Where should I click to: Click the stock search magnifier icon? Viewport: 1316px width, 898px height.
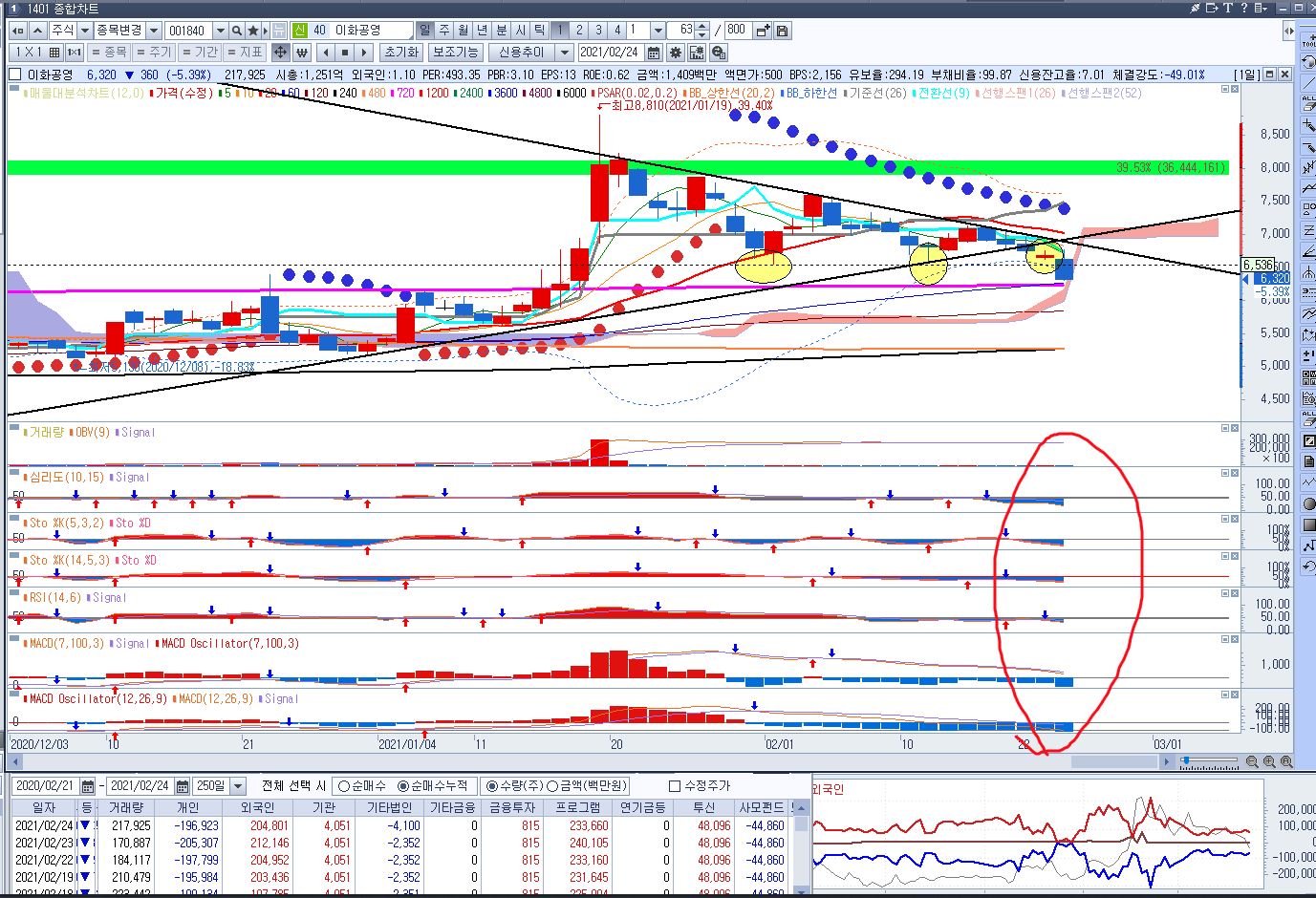(x=237, y=31)
